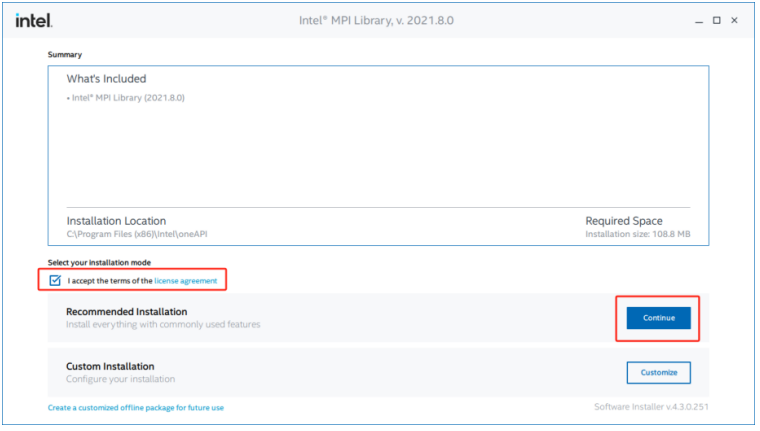Close the Intel MPI installer window
Viewport: 760px width, 431px height.
click(x=734, y=20)
